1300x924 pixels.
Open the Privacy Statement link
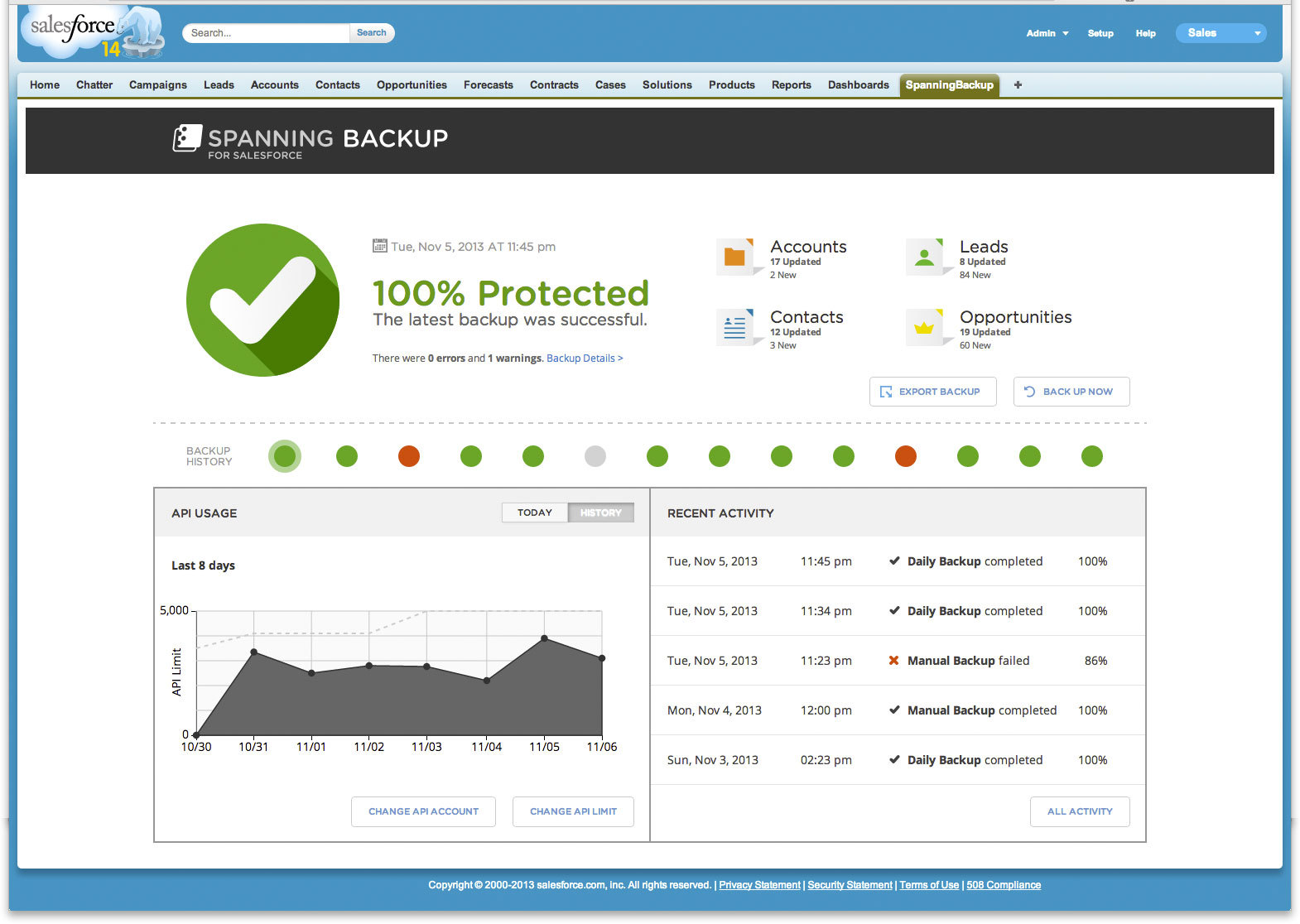760,885
